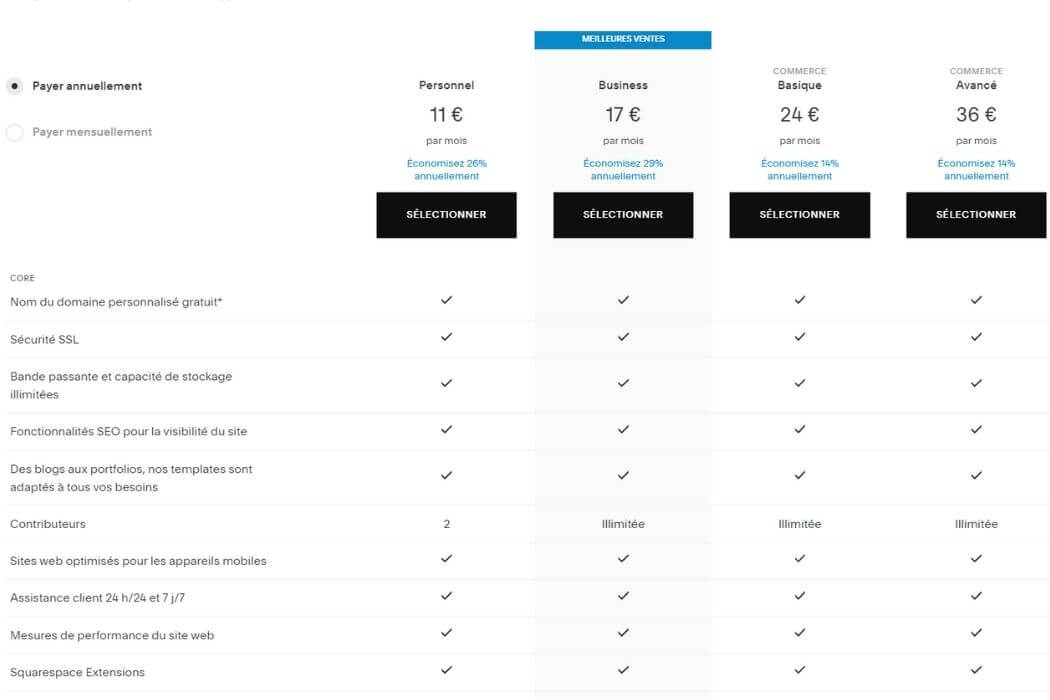The width and height of the screenshot is (1050, 700).
Task: Click the MEILLEURES VENTES banner above Business
Action: pyautogui.click(x=623, y=38)
